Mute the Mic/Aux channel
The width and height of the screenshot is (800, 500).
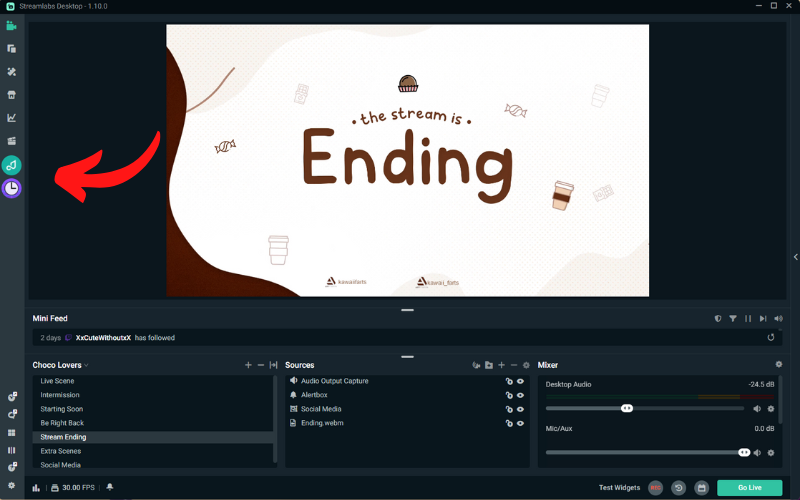click(x=757, y=452)
